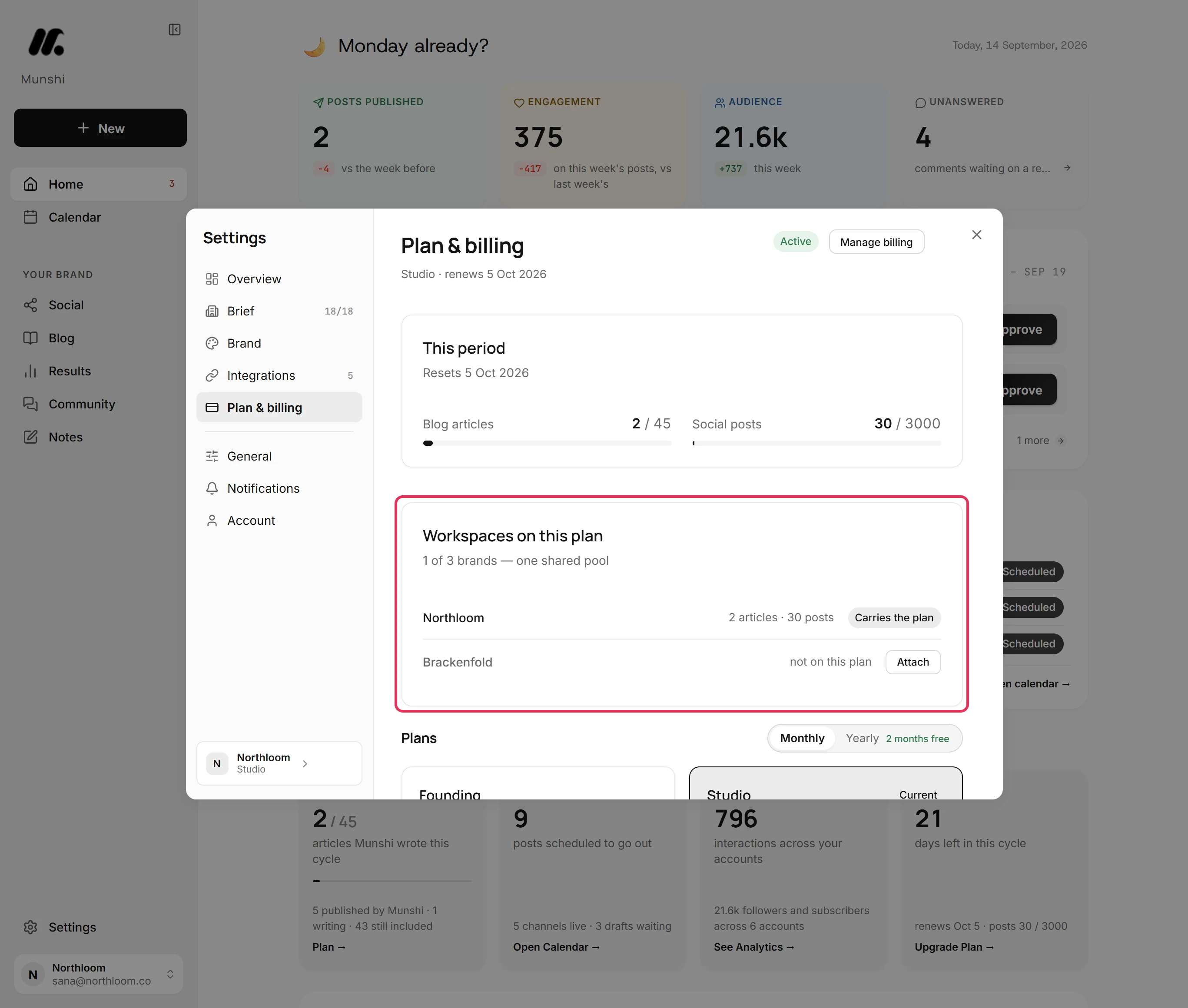This screenshot has height=1008, width=1188.
Task: Click Resets 5 Oct 2026 text
Action: pos(475,373)
